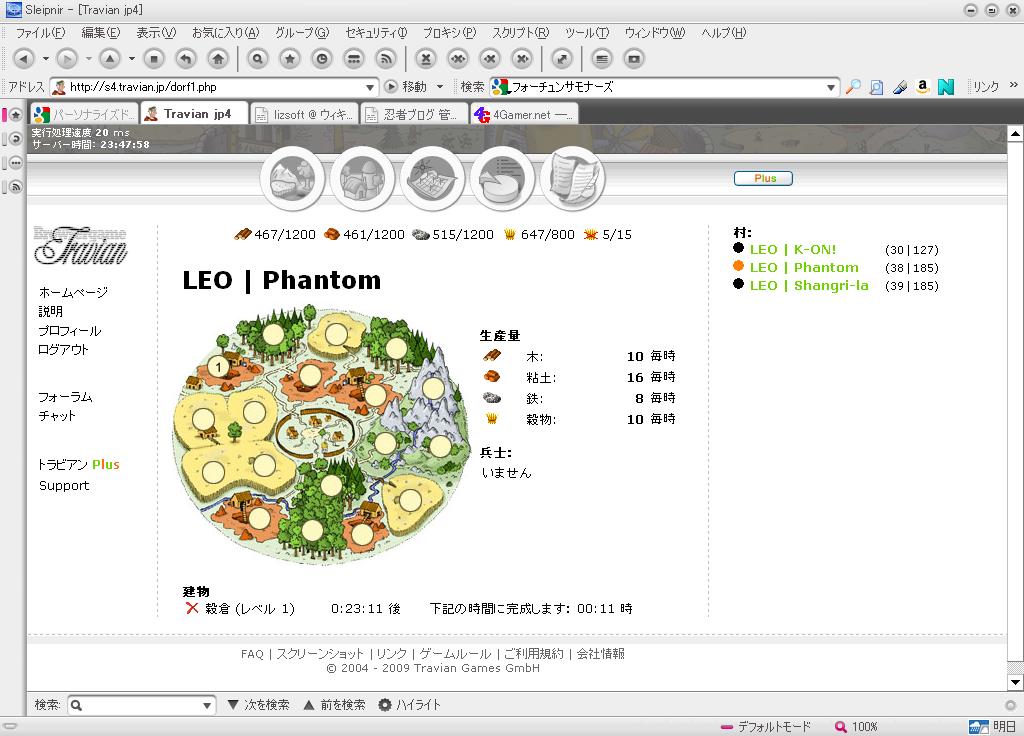Click the Plus button at top
This screenshot has height=736, width=1024.
[x=763, y=178]
